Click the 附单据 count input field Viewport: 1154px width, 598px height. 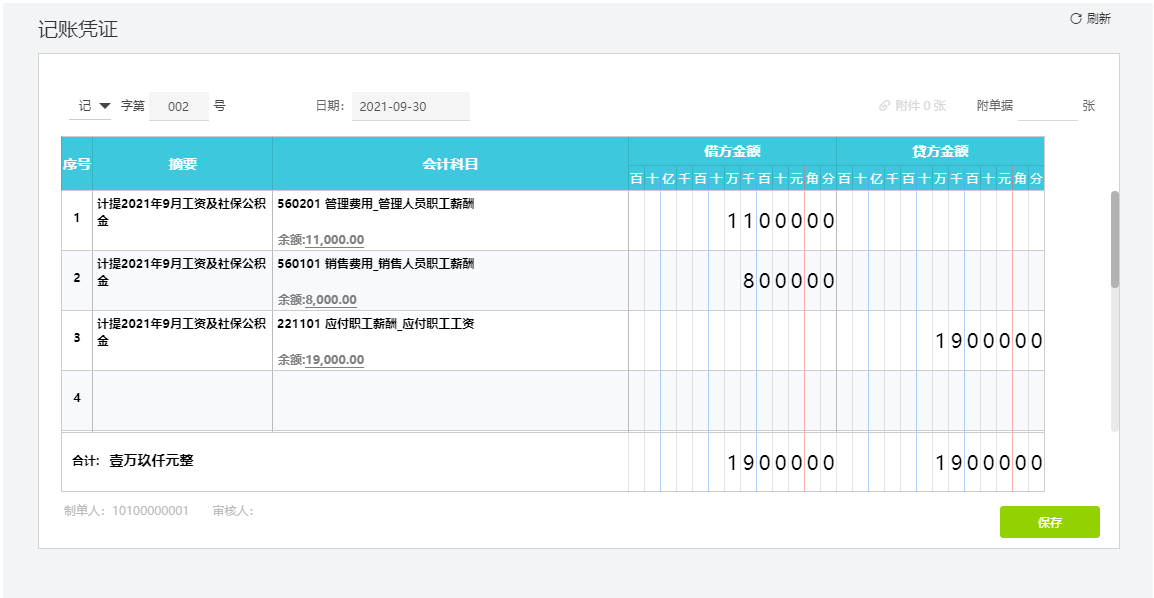tap(1046, 106)
